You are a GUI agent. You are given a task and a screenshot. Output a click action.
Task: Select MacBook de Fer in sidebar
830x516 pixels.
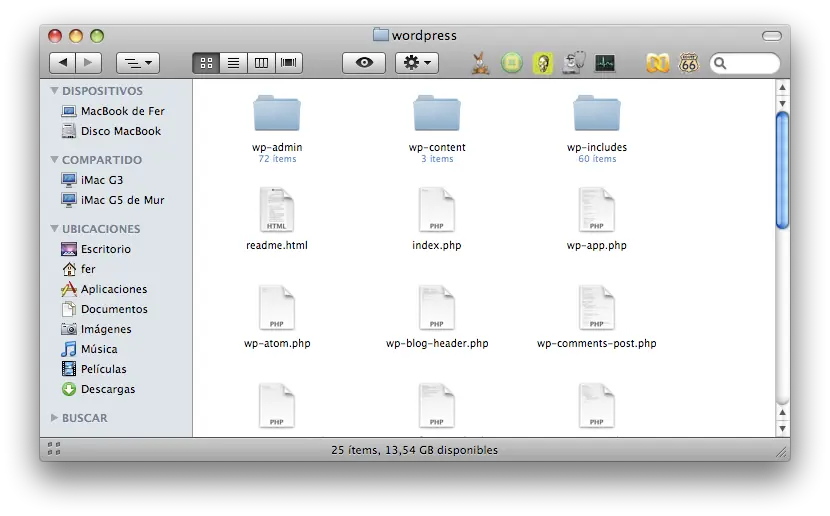tap(113, 111)
